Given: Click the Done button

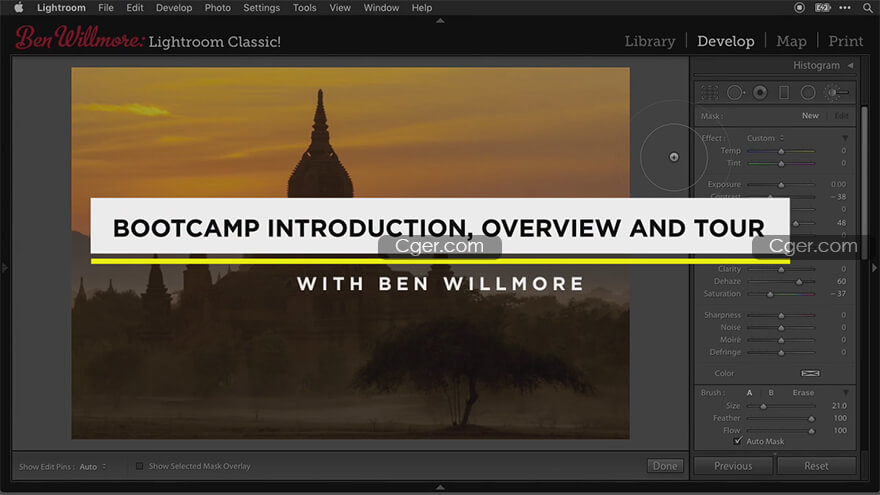Looking at the screenshot, I should 665,466.
